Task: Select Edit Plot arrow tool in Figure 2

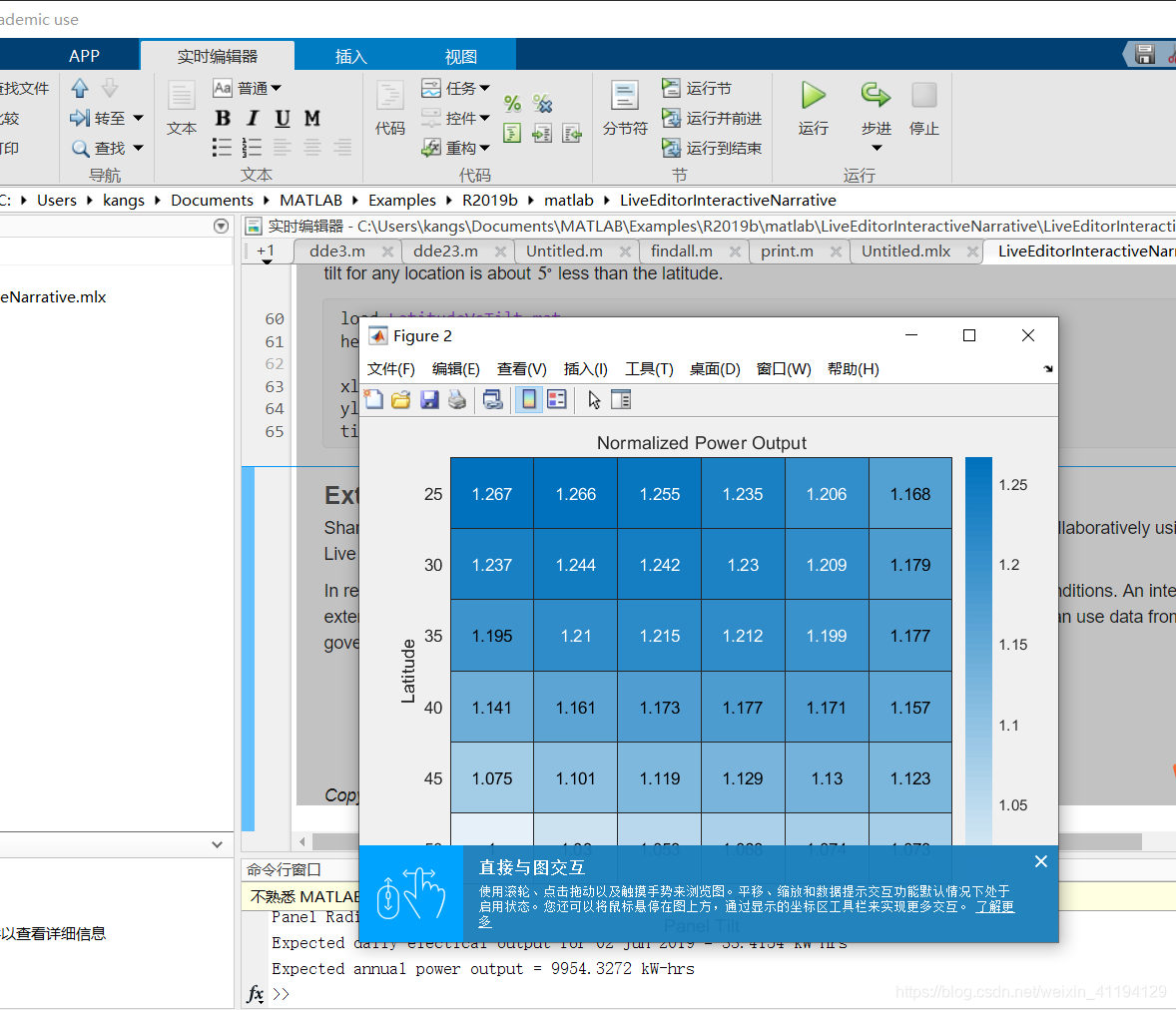Action: [594, 399]
